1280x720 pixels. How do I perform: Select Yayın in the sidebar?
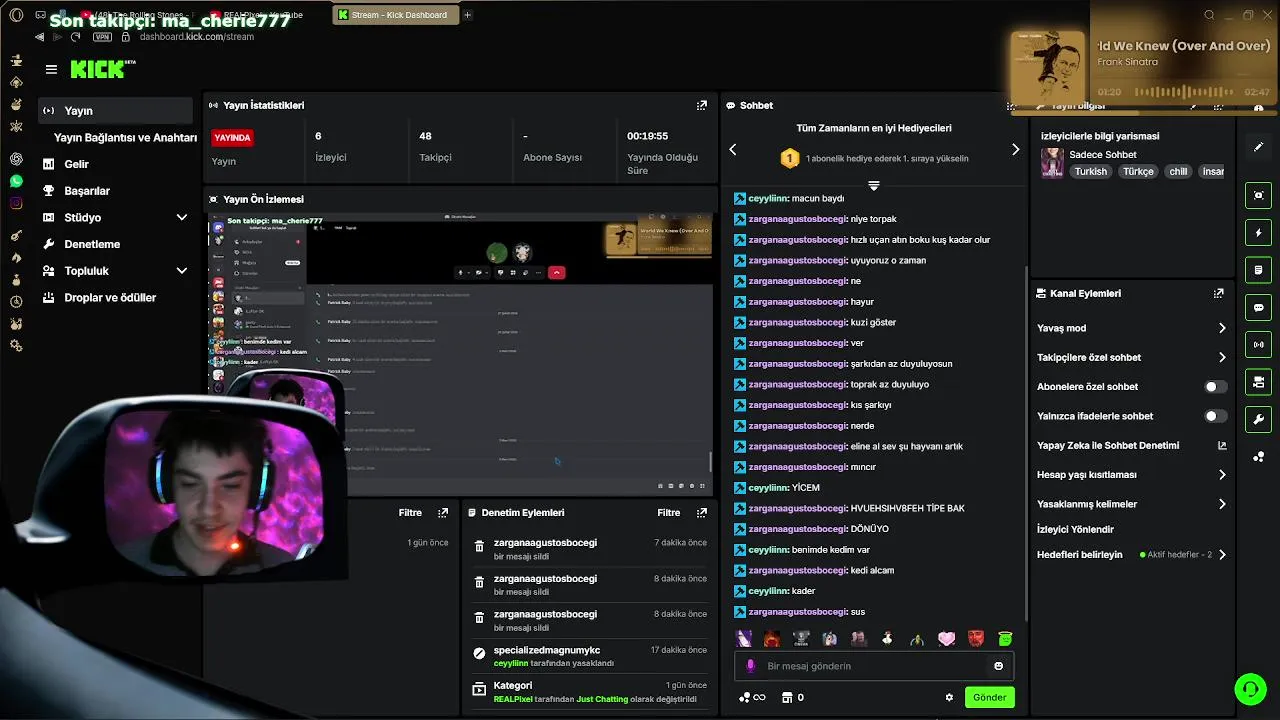[x=114, y=111]
